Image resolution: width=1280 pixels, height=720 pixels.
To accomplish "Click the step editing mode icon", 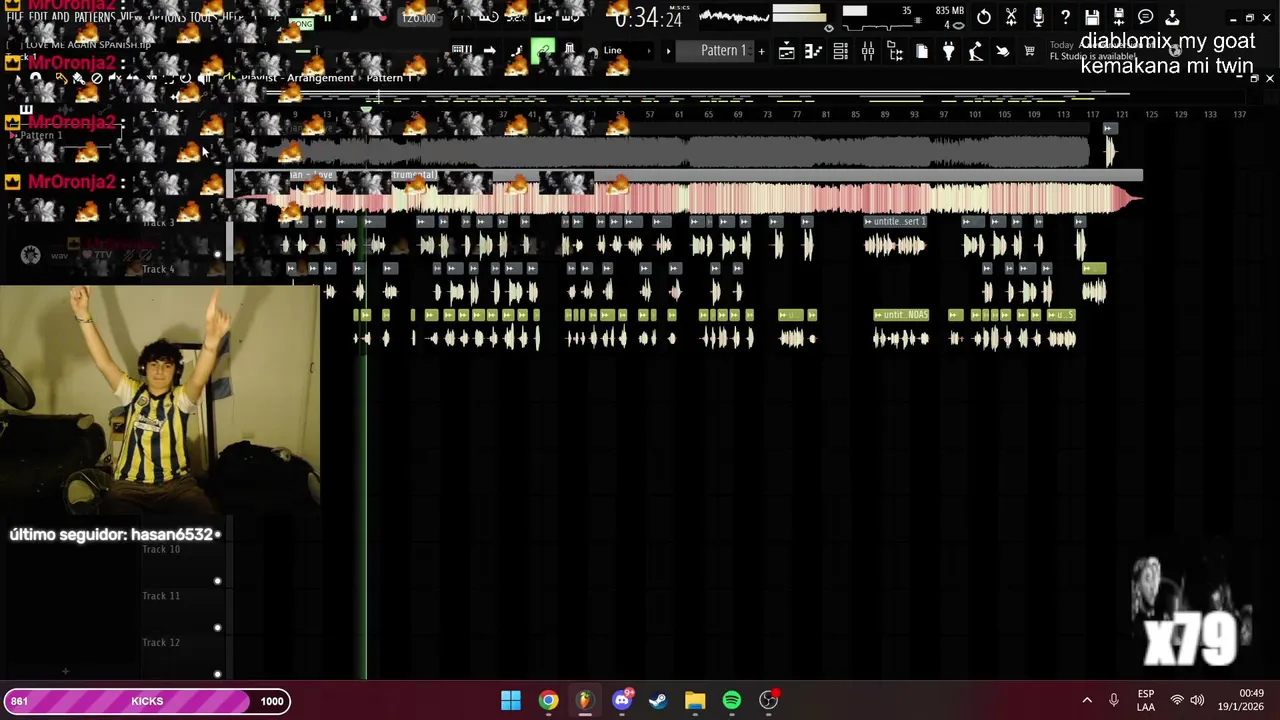I will click(x=516, y=50).
